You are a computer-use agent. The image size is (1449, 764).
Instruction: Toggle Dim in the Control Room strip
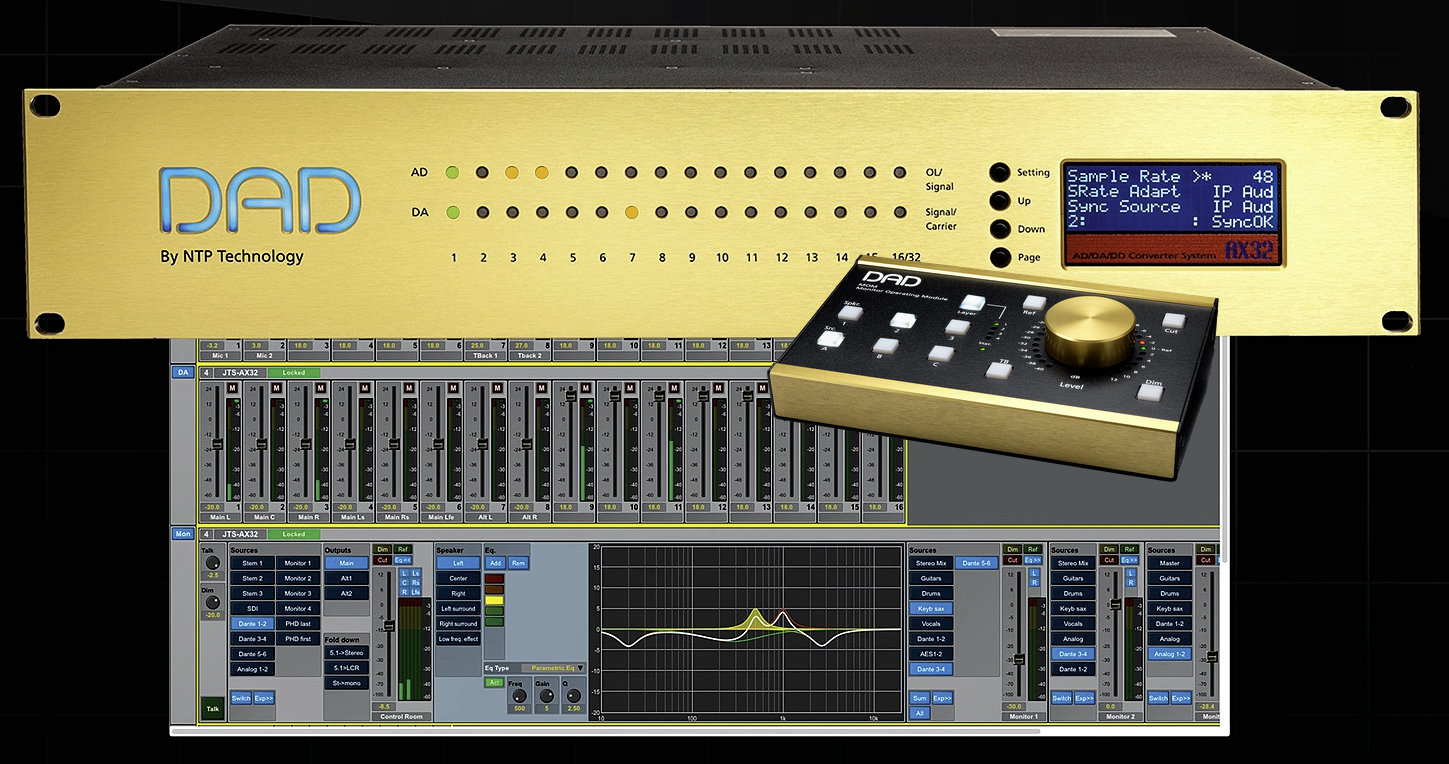[382, 549]
